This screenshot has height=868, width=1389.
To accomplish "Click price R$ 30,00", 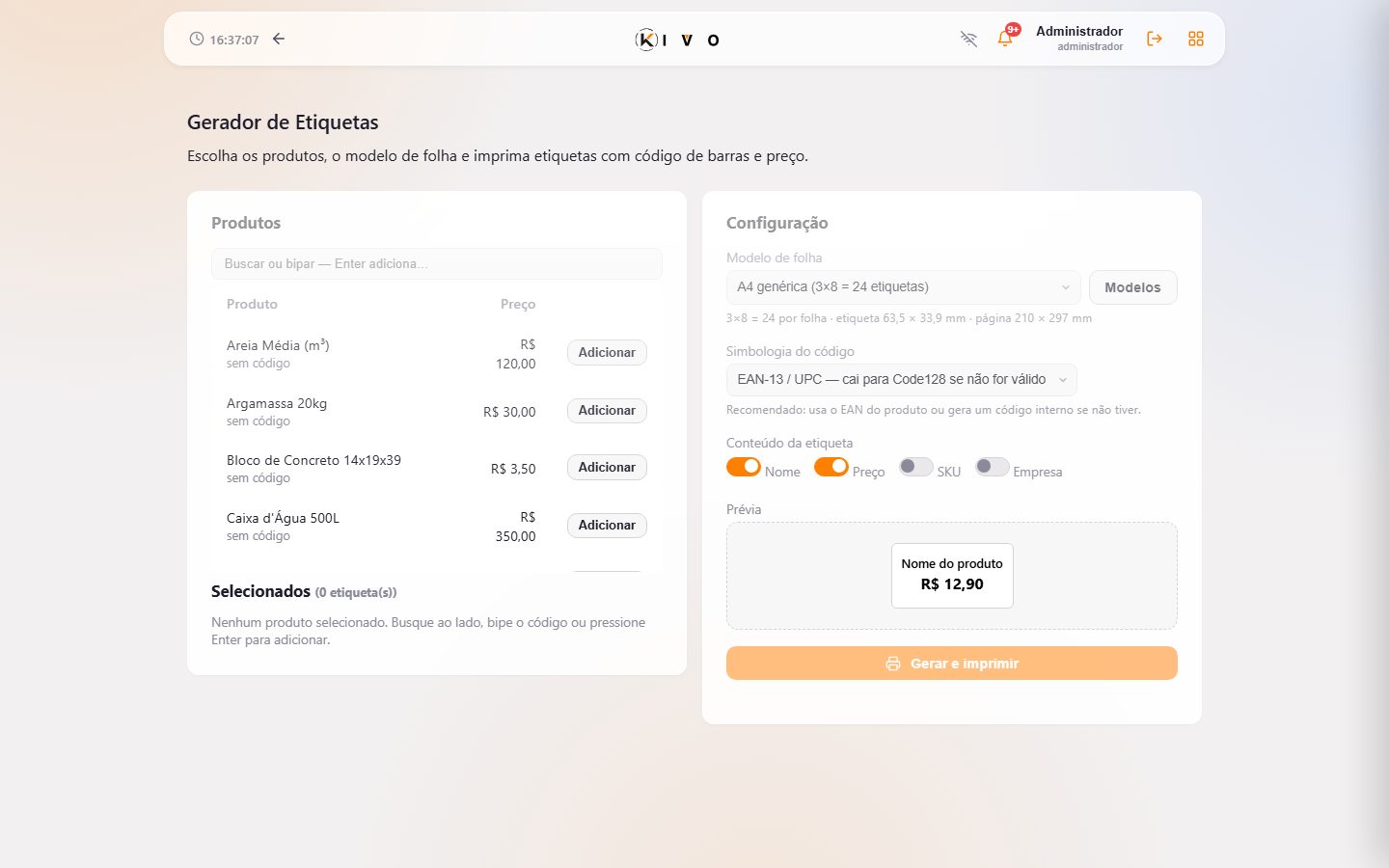I will point(509,412).
